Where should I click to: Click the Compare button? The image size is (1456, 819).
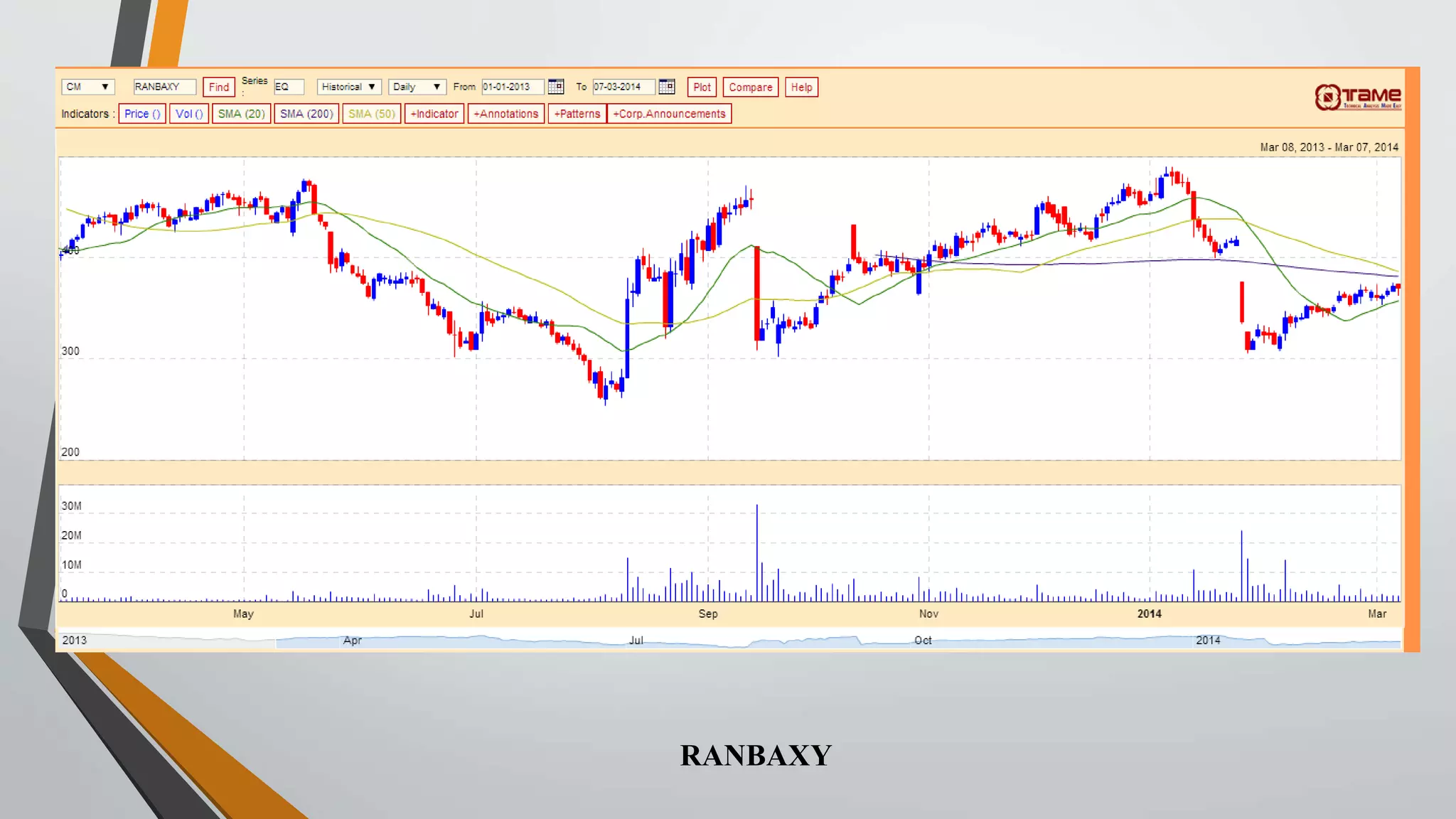click(x=751, y=87)
